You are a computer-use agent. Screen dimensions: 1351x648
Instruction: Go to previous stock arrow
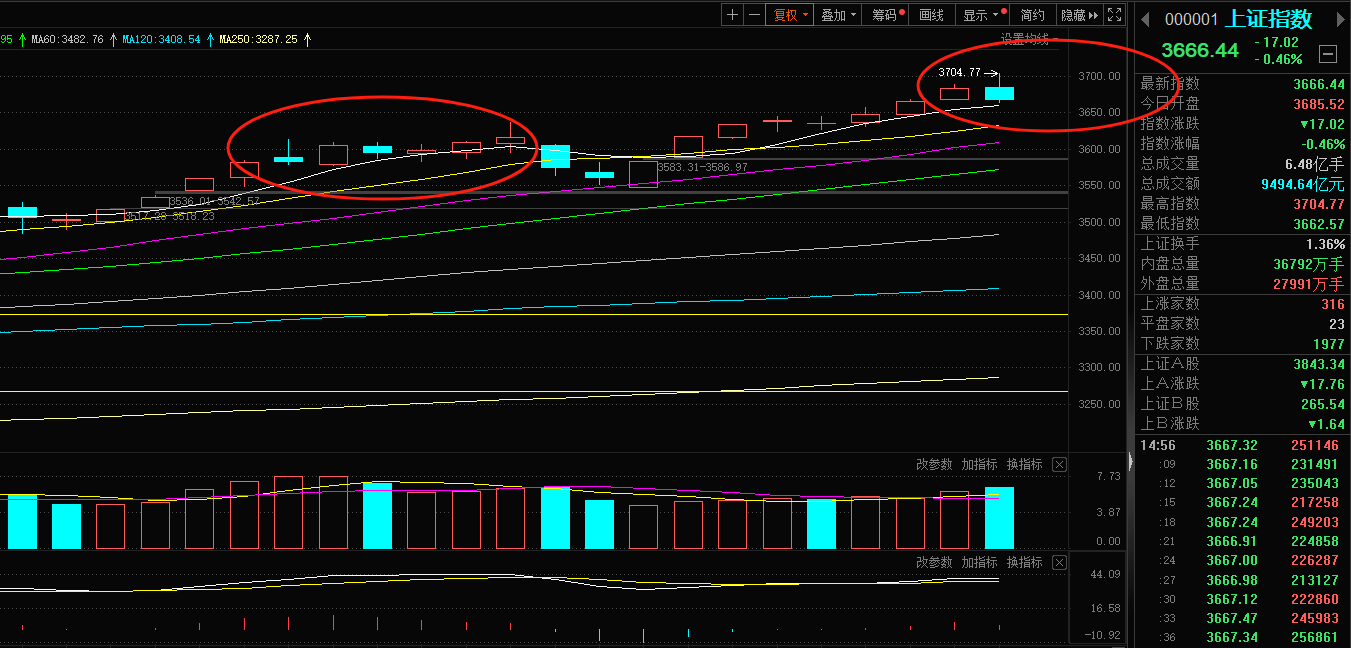1146,19
